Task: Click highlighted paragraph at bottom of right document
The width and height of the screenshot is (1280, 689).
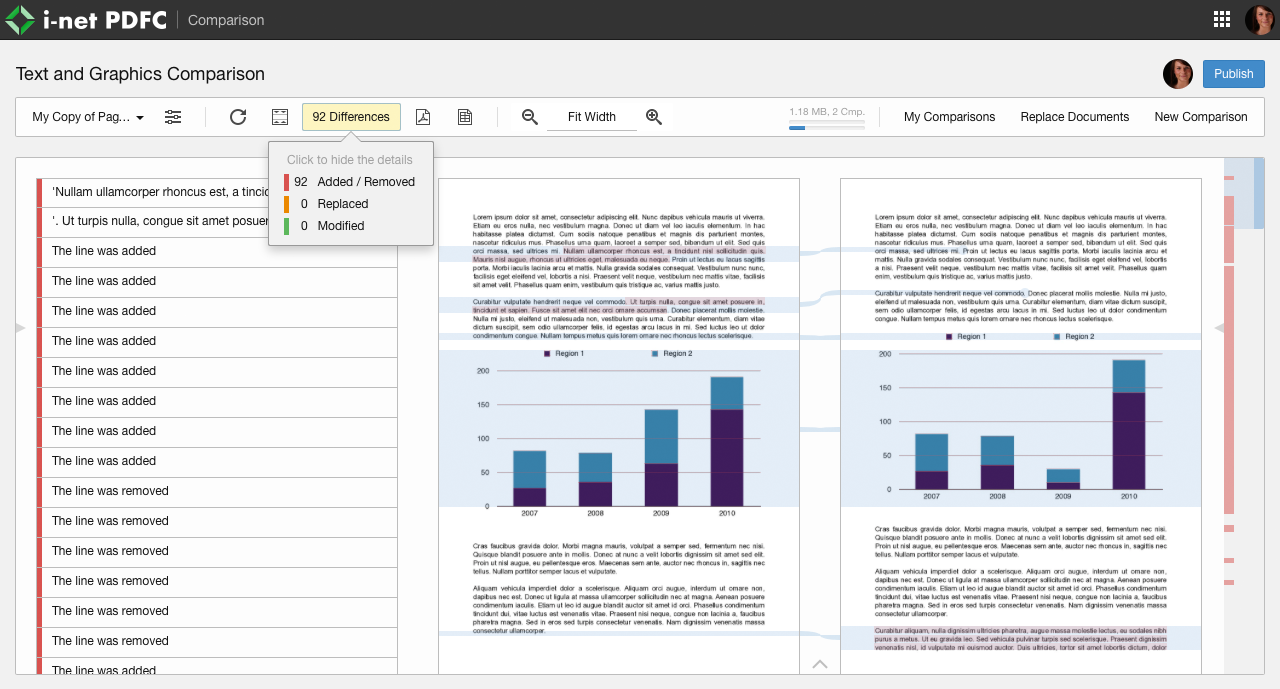Action: 1020,639
